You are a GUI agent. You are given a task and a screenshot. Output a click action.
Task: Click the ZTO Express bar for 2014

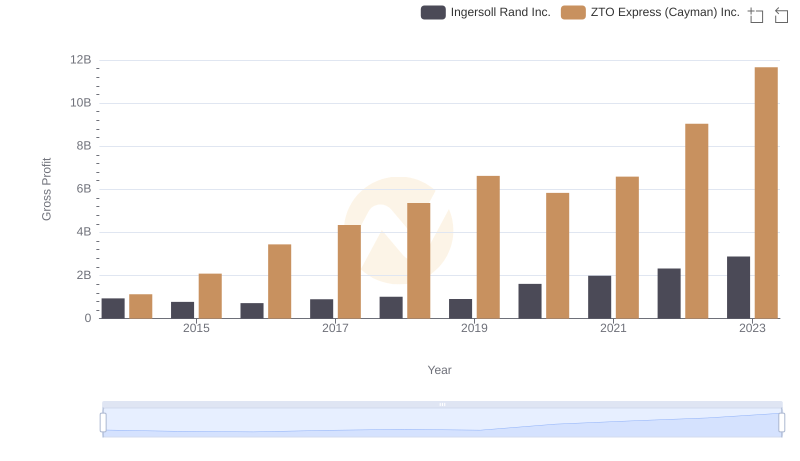tap(141, 306)
